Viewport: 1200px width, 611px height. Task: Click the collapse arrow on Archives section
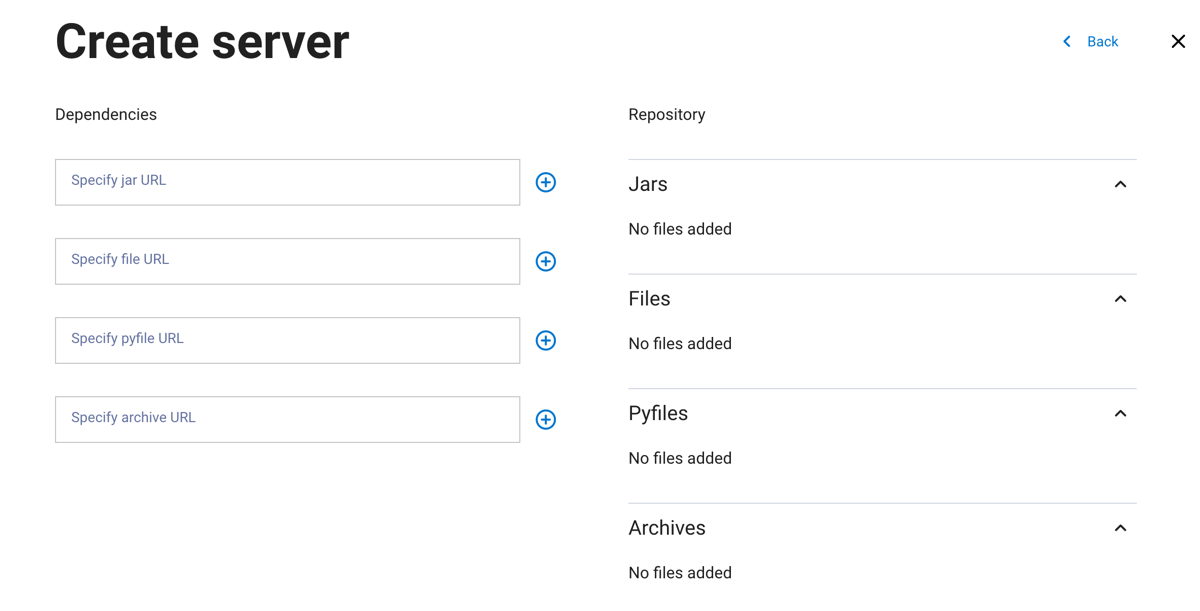pos(1120,527)
